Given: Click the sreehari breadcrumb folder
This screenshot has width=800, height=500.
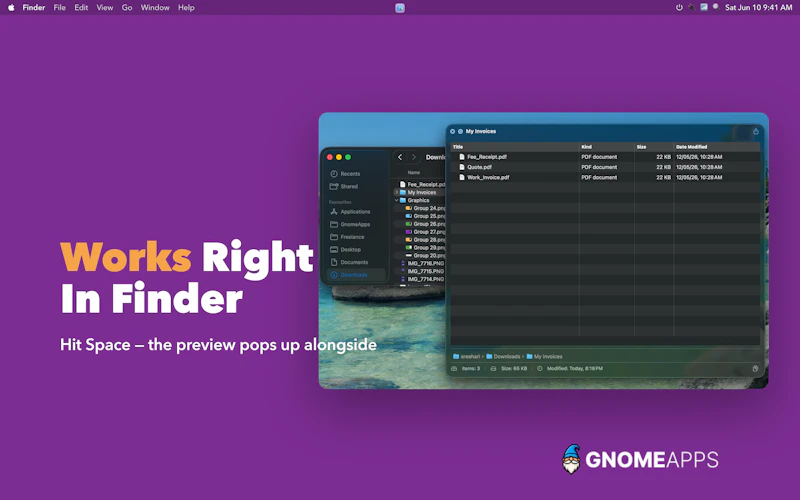Looking at the screenshot, I should click(466, 357).
